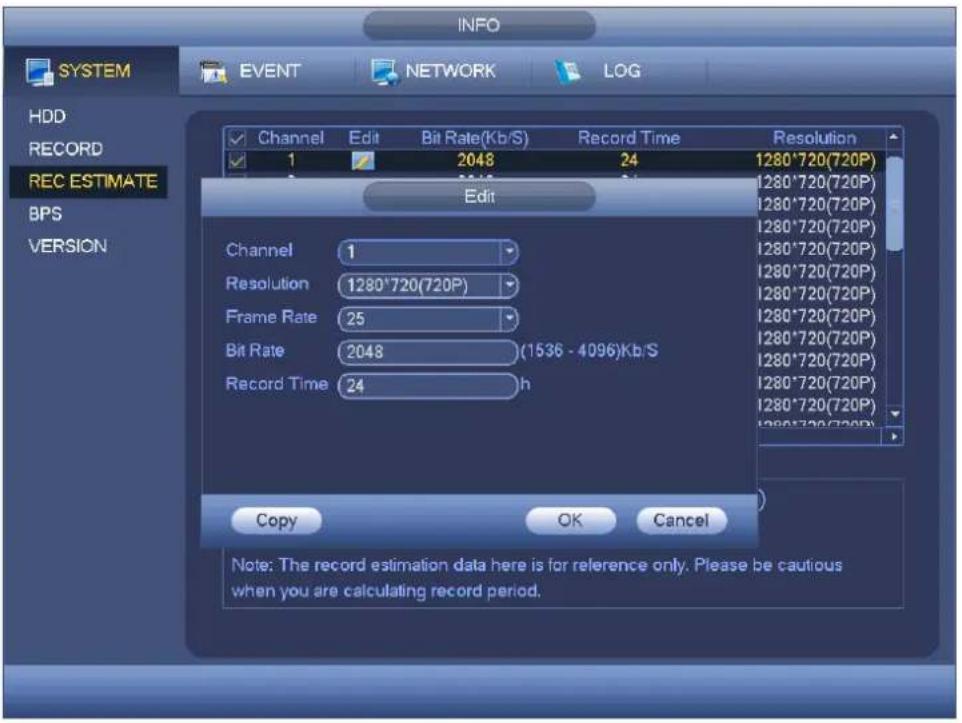Click the Bit Rate input field
Image resolution: width=962 pixels, height=723 pixels.
(x=428, y=352)
